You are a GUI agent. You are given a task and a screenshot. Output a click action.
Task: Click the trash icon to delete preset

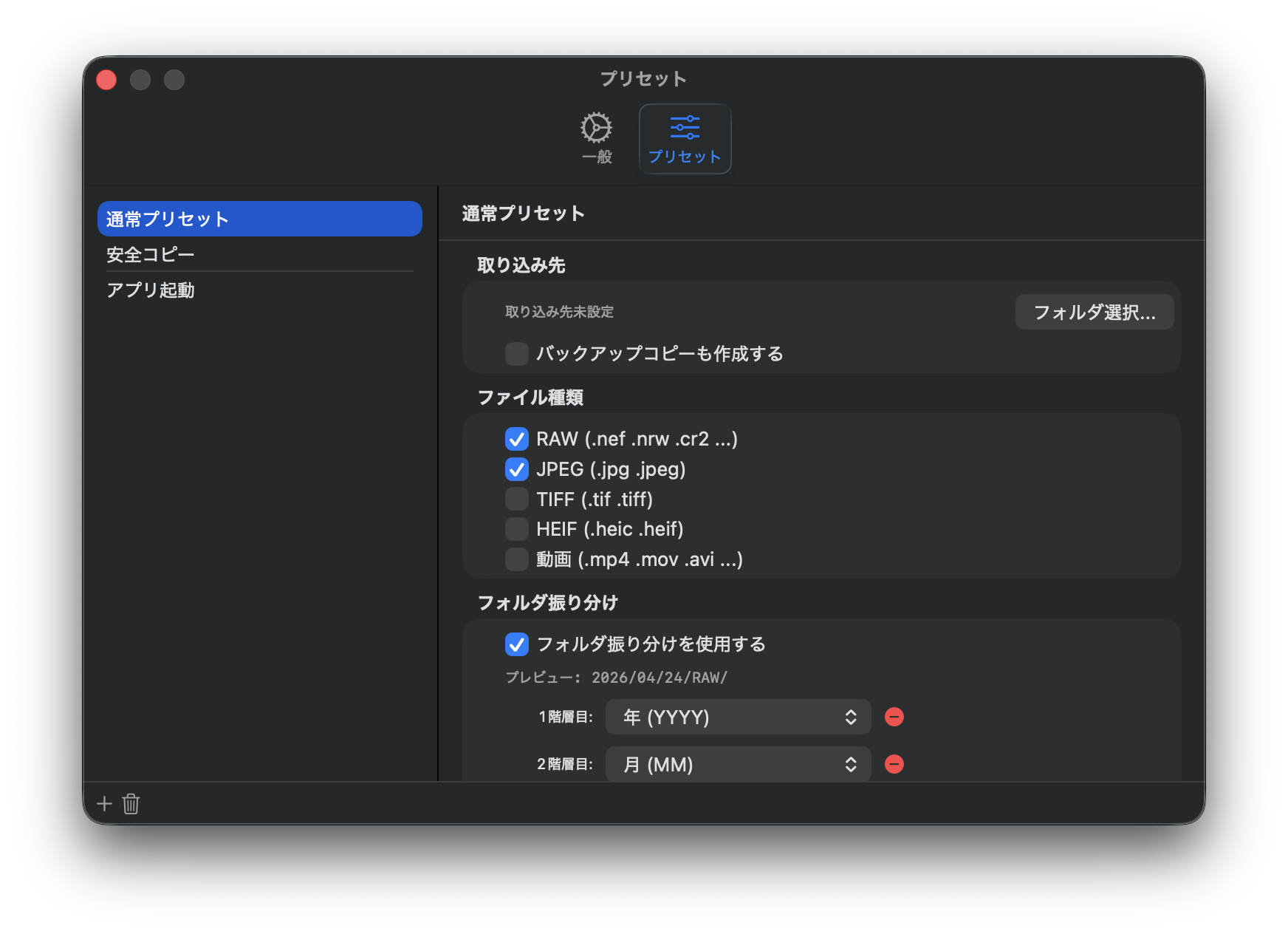(131, 803)
